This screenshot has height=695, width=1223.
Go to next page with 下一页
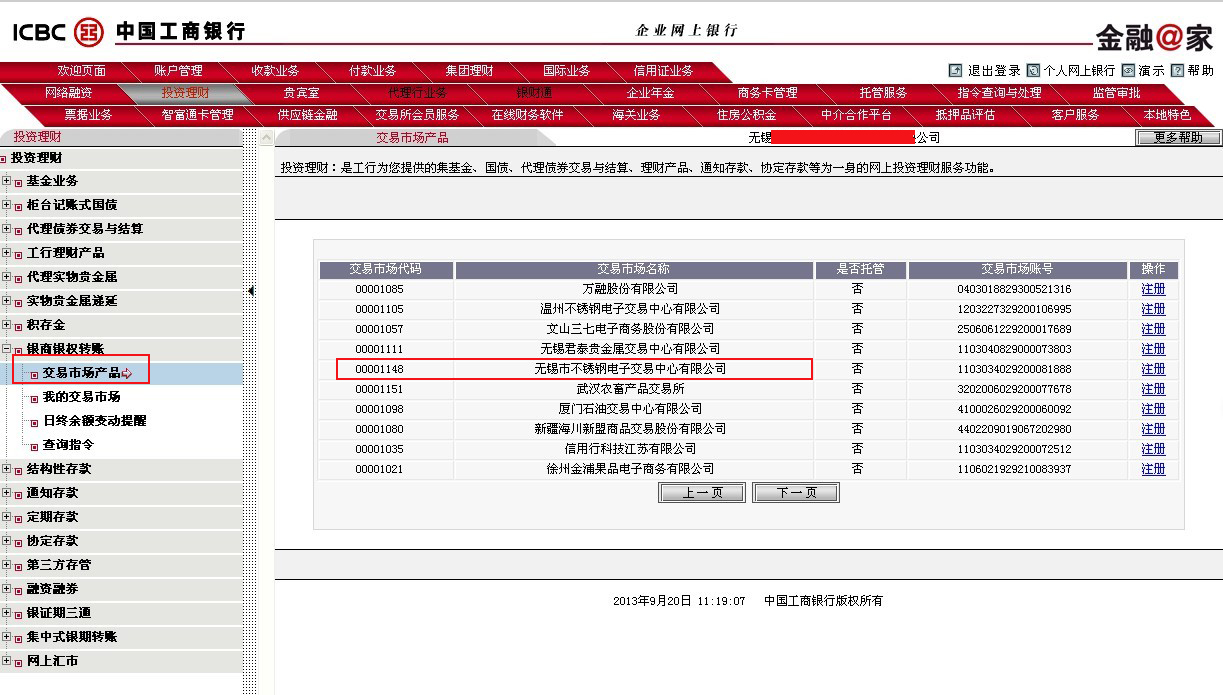796,493
